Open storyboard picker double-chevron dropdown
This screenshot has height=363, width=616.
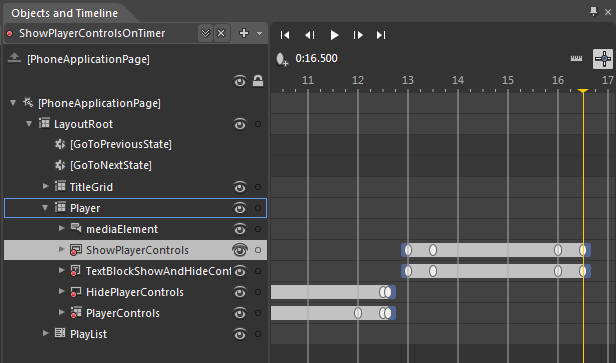[x=205, y=33]
